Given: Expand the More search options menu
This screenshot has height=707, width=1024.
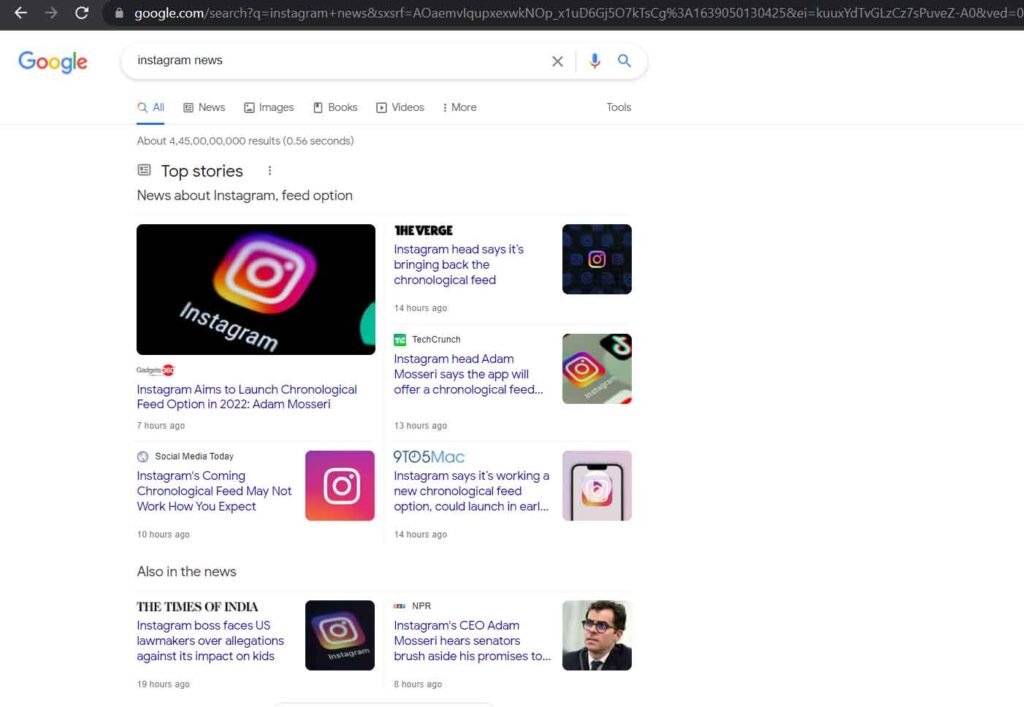Looking at the screenshot, I should click(x=460, y=108).
